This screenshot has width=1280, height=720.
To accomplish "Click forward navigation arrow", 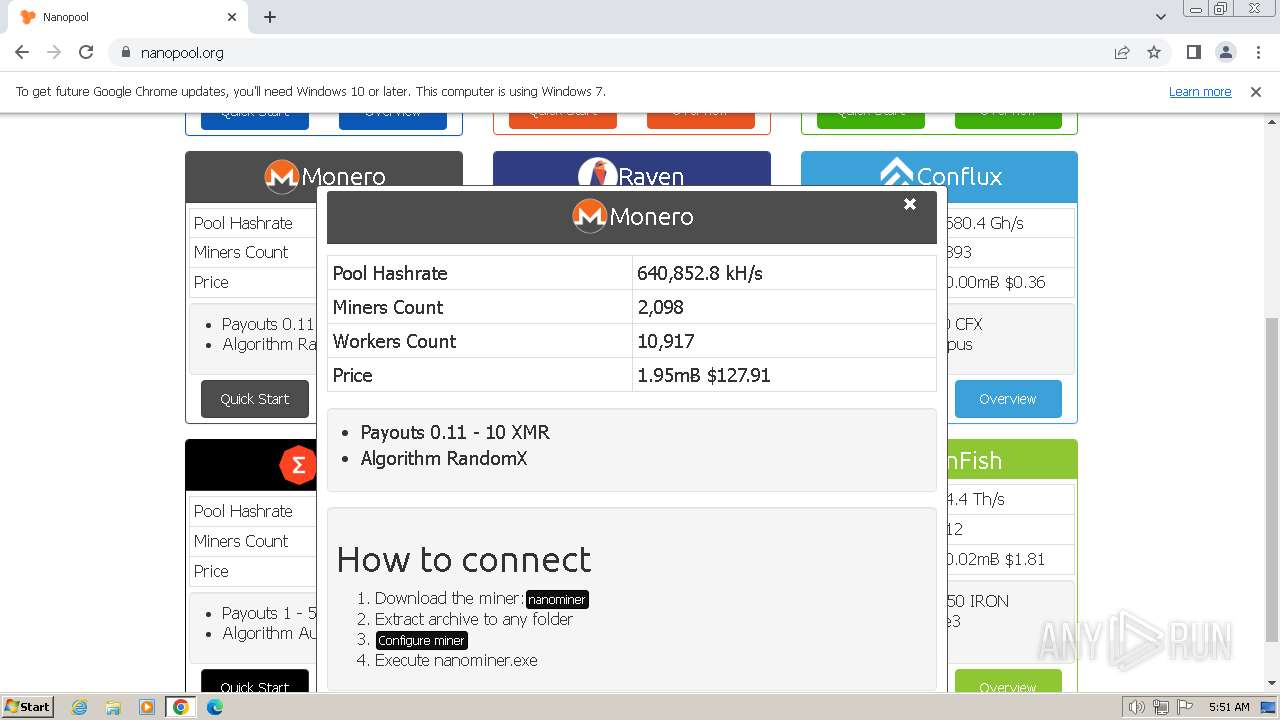I will click(x=54, y=52).
